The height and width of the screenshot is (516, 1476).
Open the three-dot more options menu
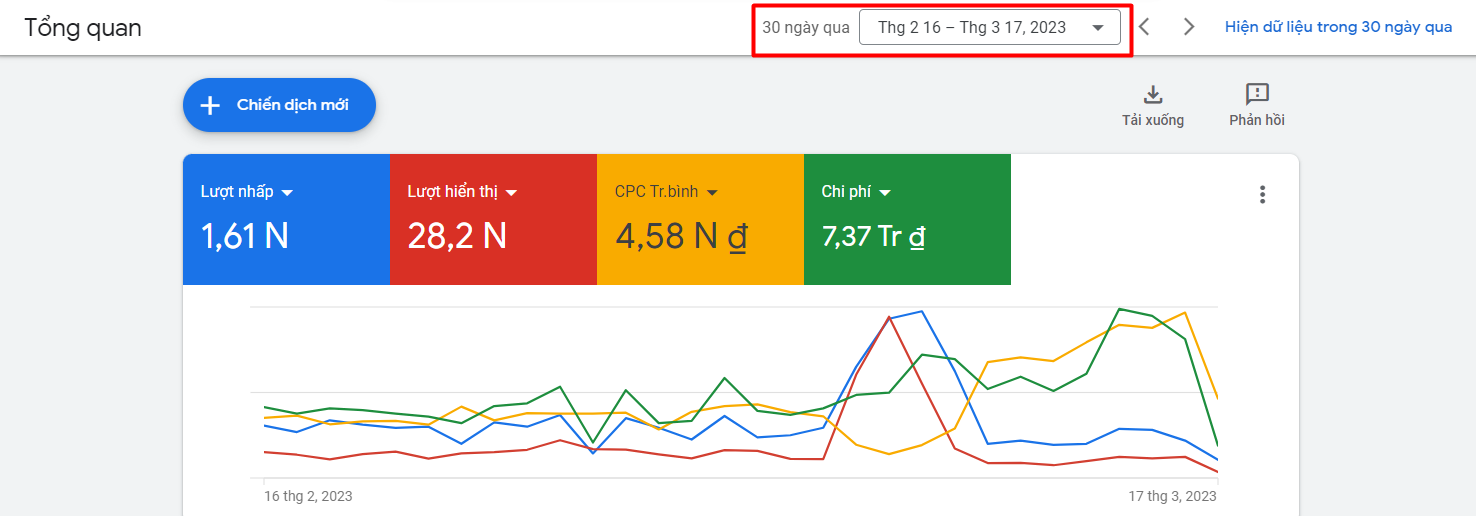(x=1263, y=194)
